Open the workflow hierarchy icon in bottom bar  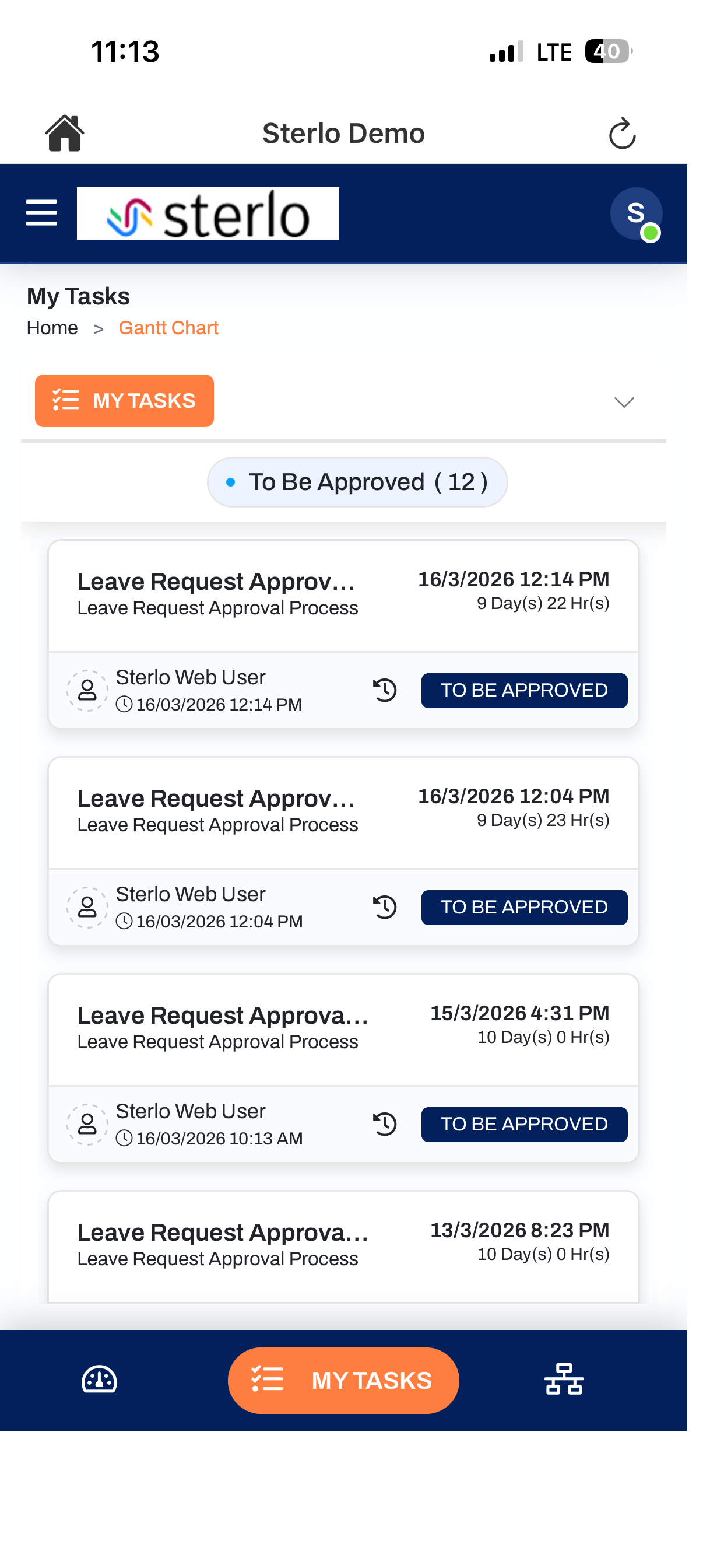click(563, 1380)
